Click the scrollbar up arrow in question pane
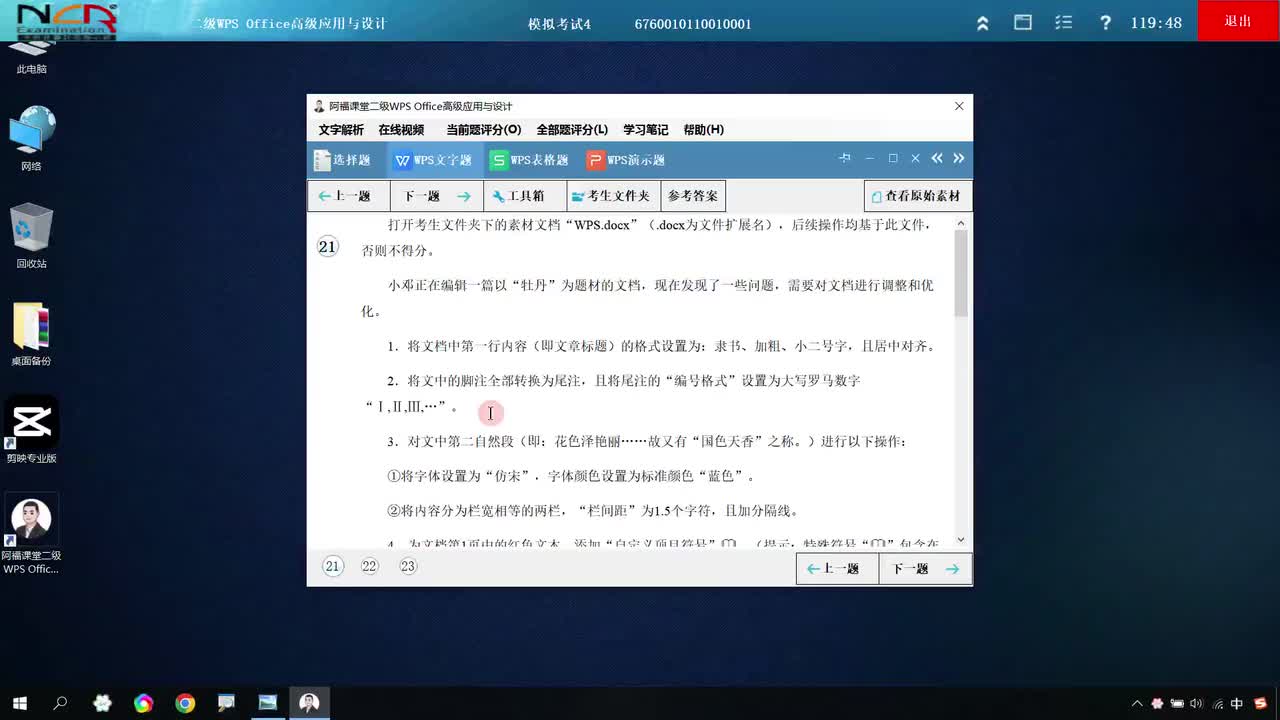 point(961,223)
